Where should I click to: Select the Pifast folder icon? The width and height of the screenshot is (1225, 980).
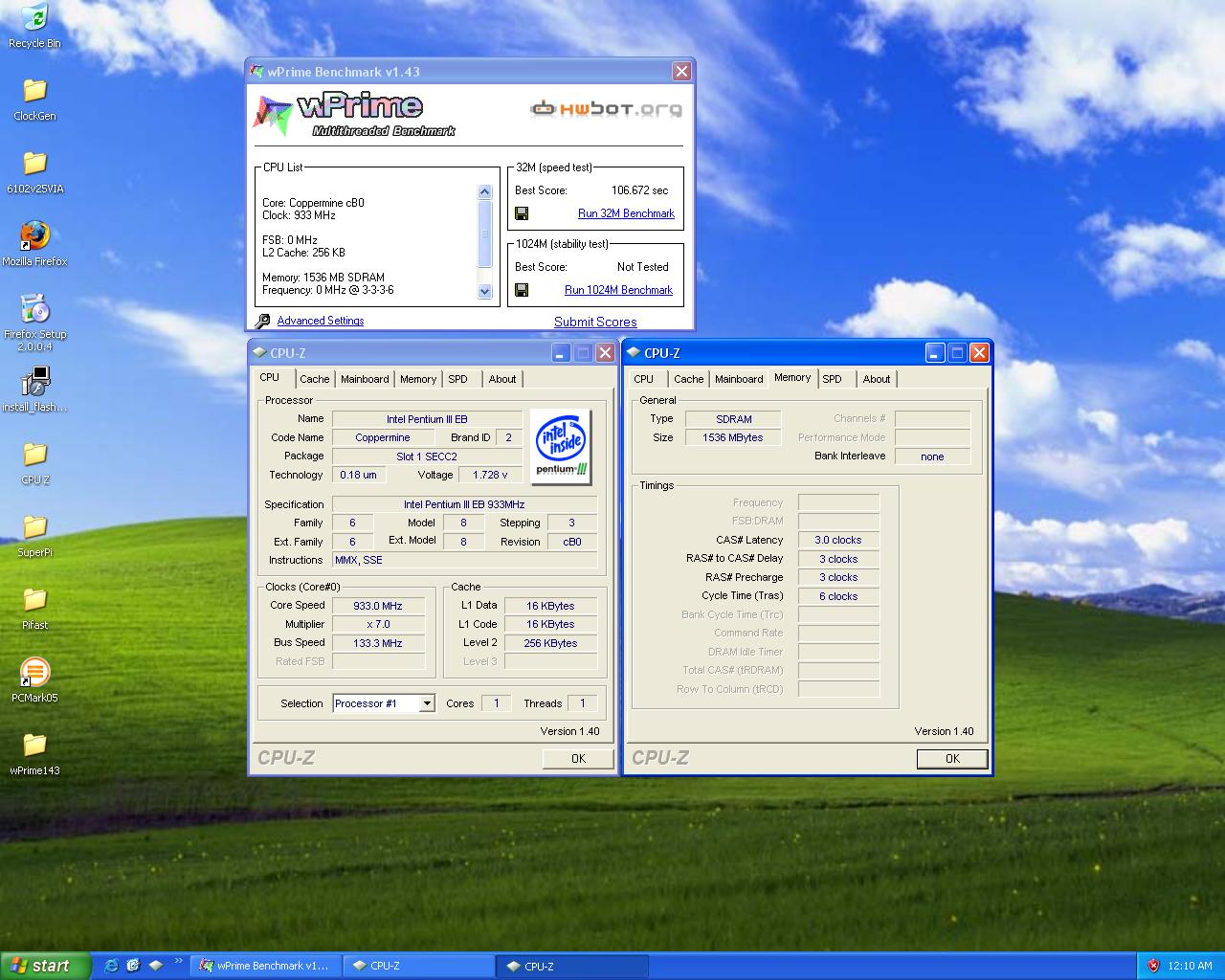(x=34, y=609)
